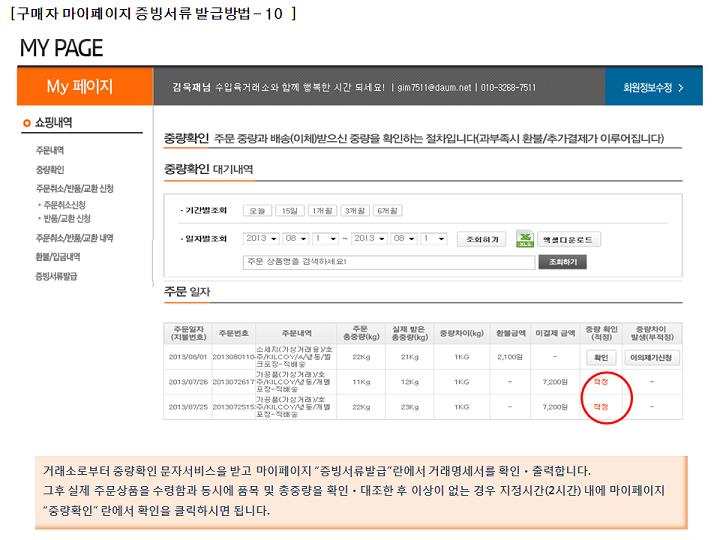Choose the 3개월 period filter
Image resolution: width=720 pixels, height=540 pixels.
pyautogui.click(x=354, y=211)
